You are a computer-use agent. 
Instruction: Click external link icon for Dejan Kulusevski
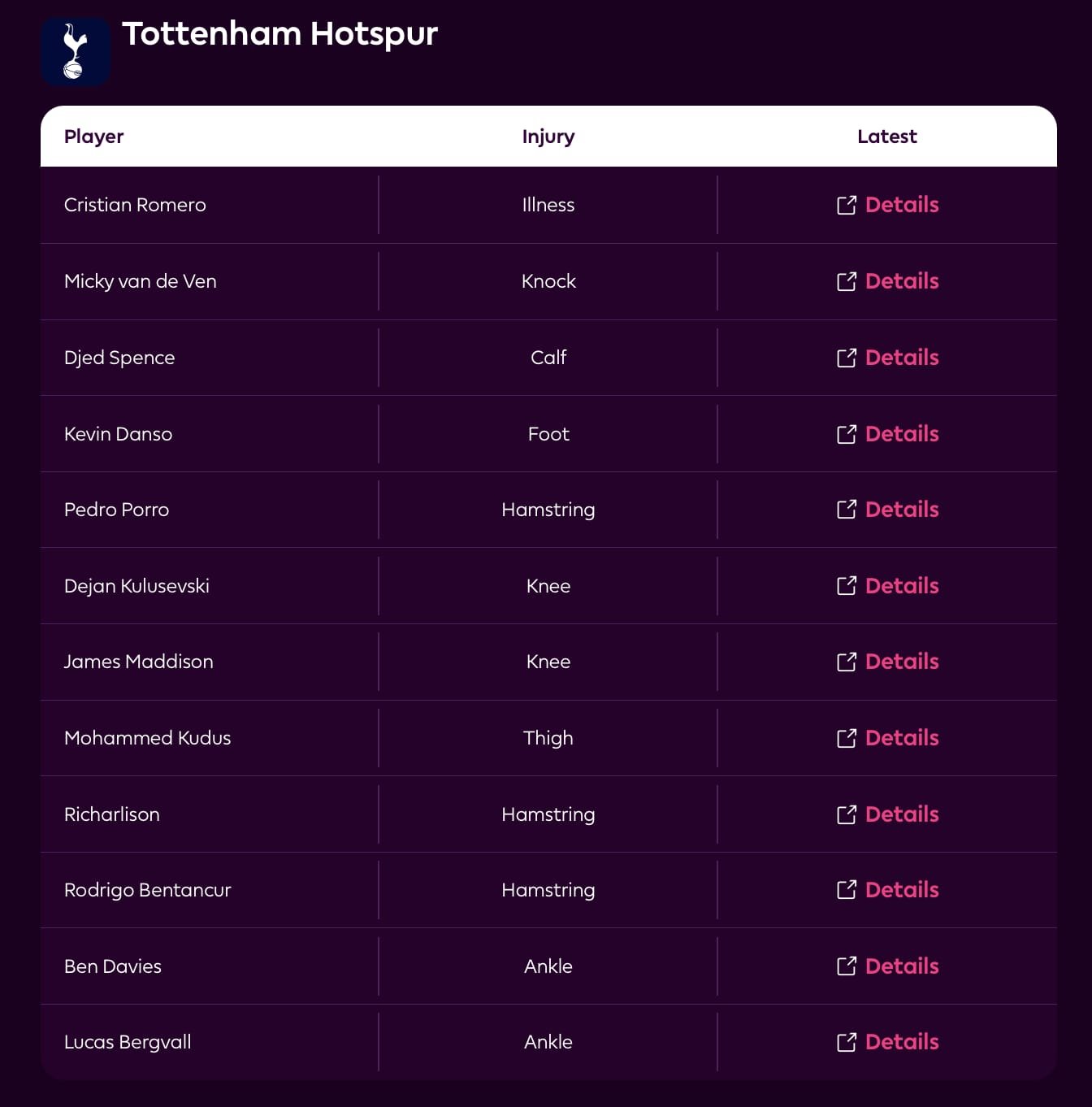click(846, 586)
